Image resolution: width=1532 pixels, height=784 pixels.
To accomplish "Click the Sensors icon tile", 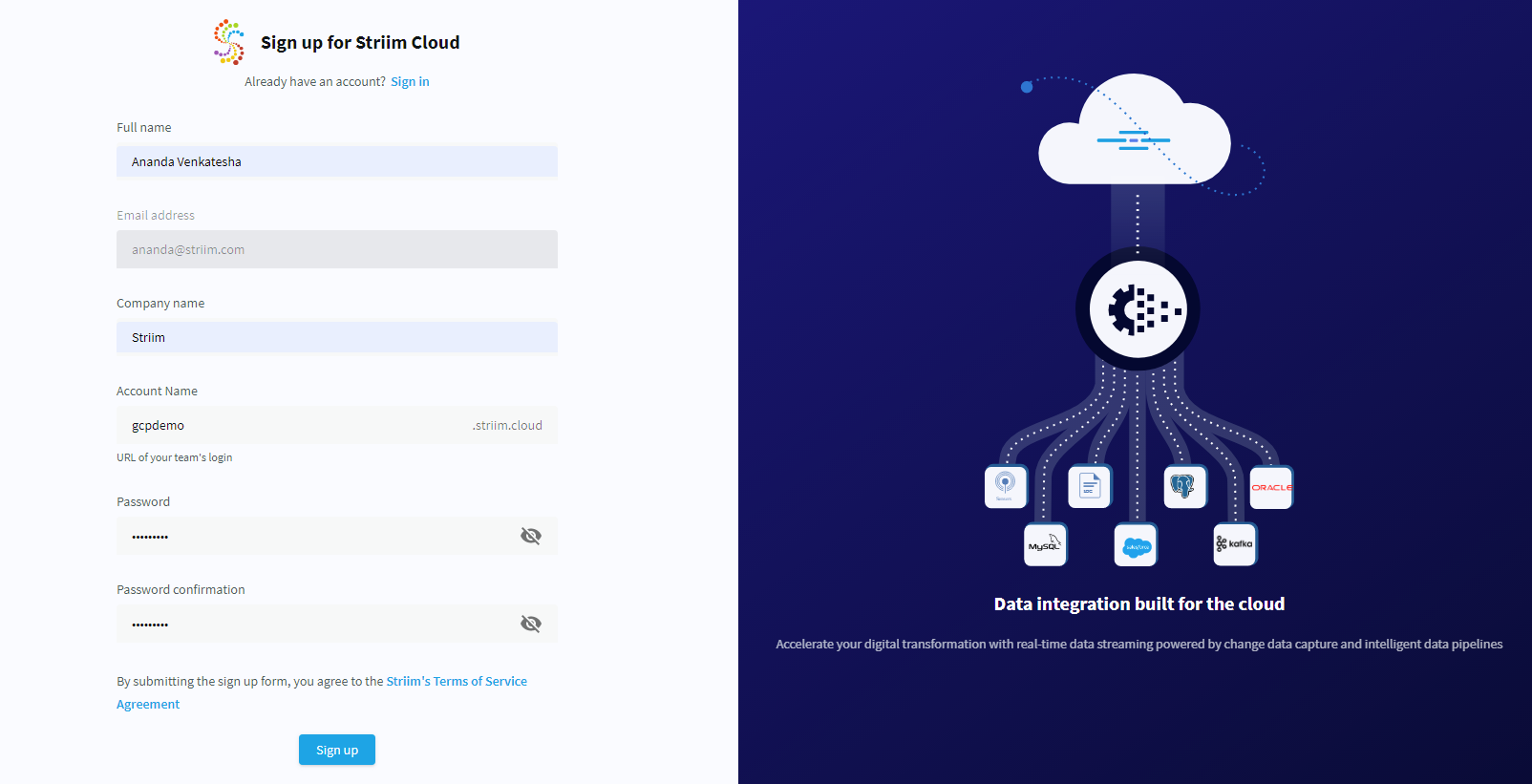I will coord(1005,486).
